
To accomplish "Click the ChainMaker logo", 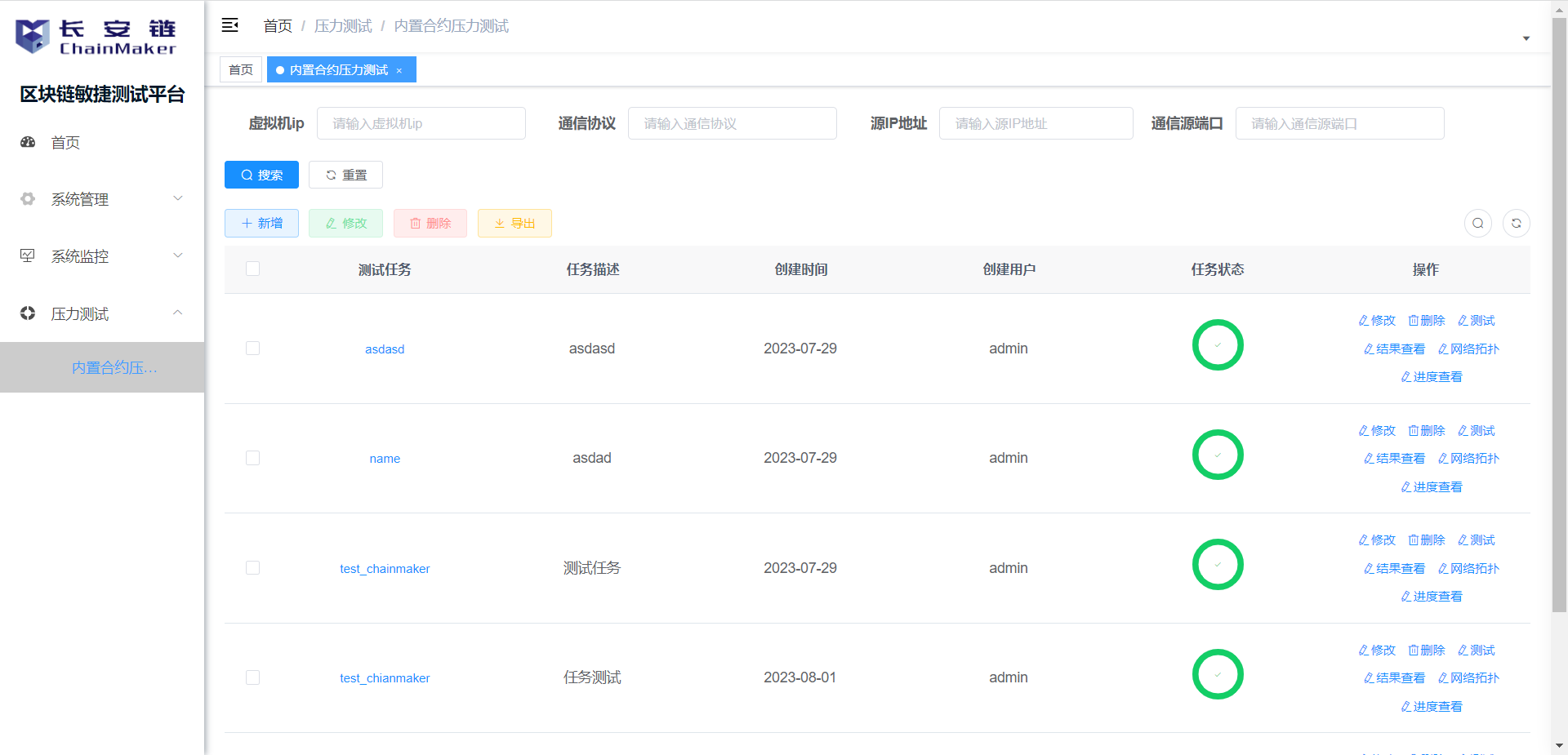I will [x=96, y=37].
